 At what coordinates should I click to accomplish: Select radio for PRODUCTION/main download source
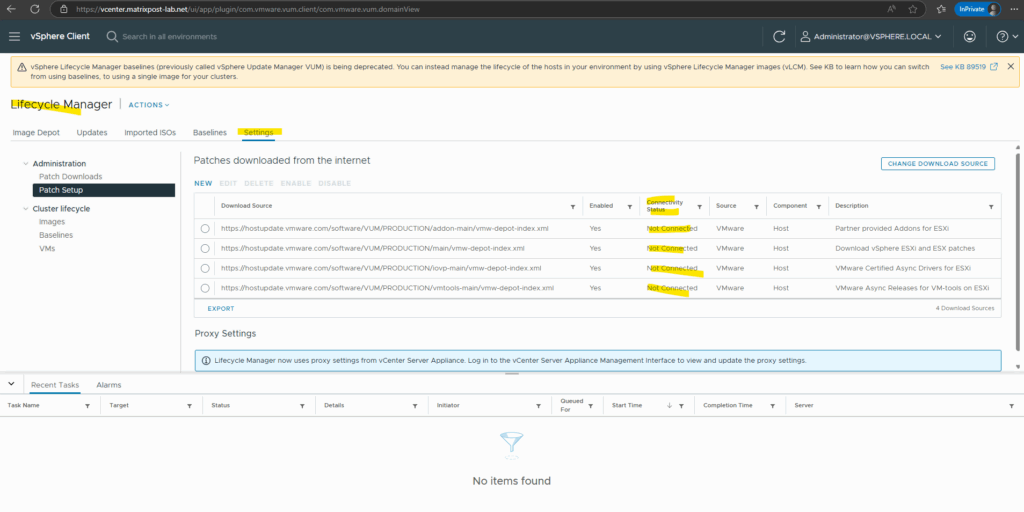205,248
